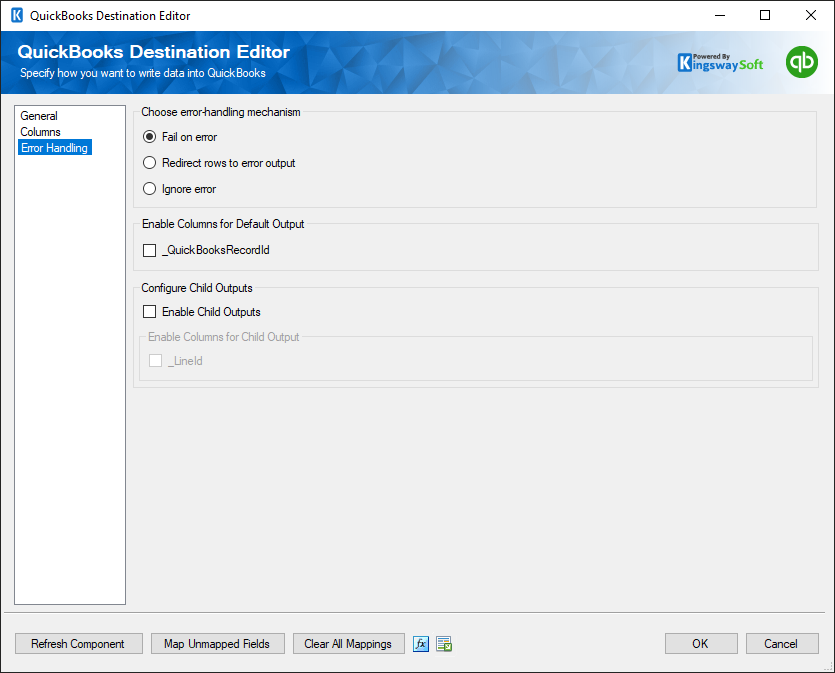Click the 'Enable Columns for Default Output' label
This screenshot has width=835, height=673.
[223, 224]
